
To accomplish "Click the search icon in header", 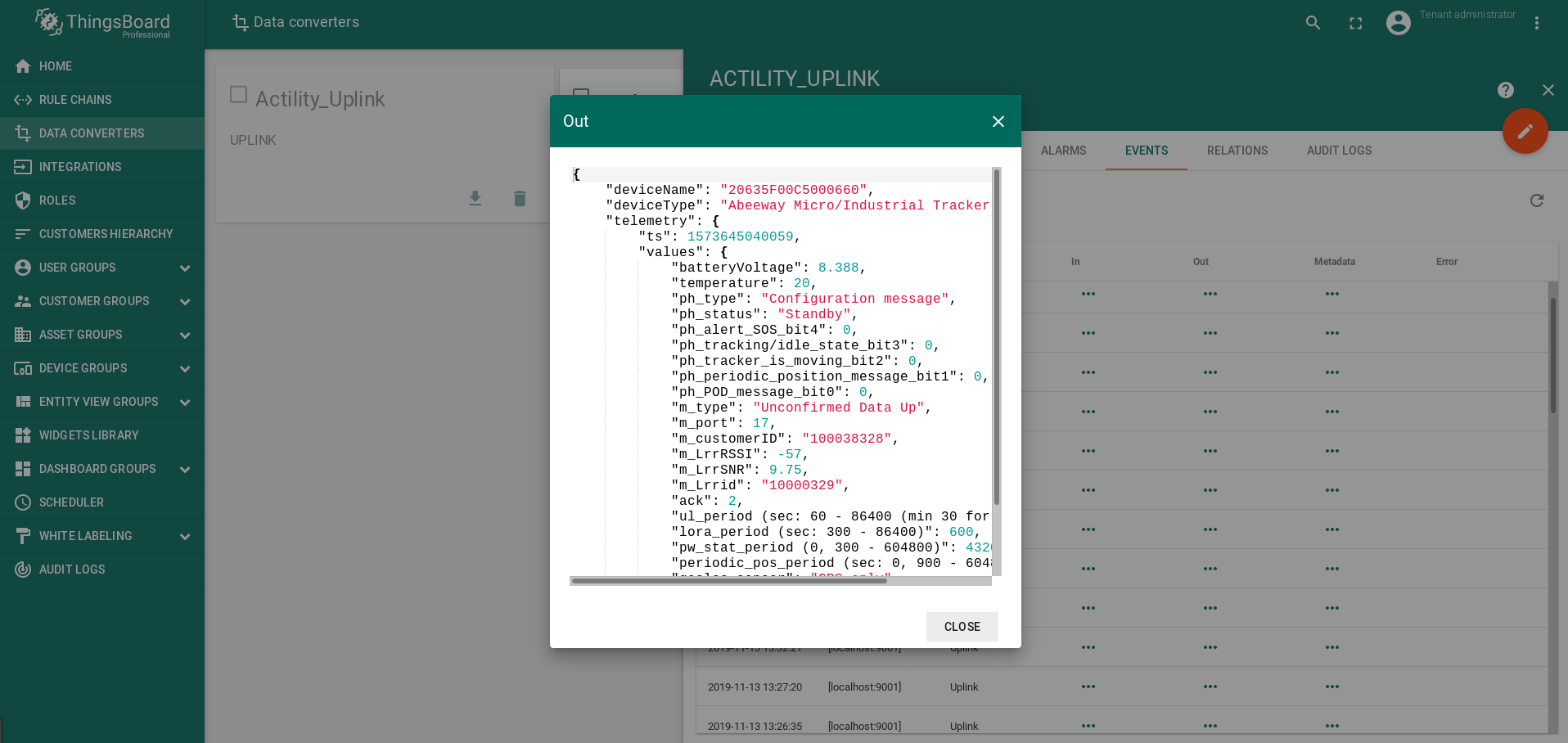I will (x=1313, y=23).
